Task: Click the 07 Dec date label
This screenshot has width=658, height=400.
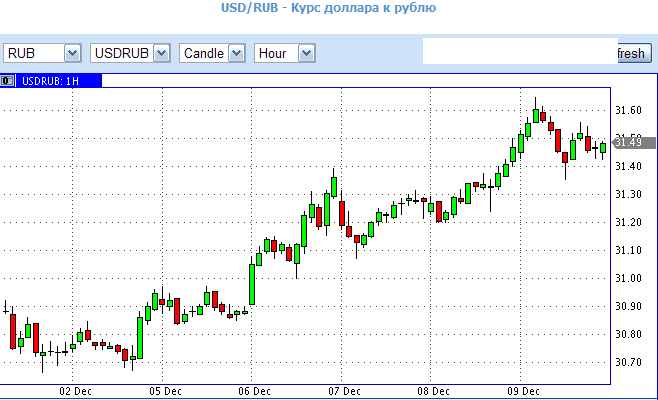Action: coord(345,391)
